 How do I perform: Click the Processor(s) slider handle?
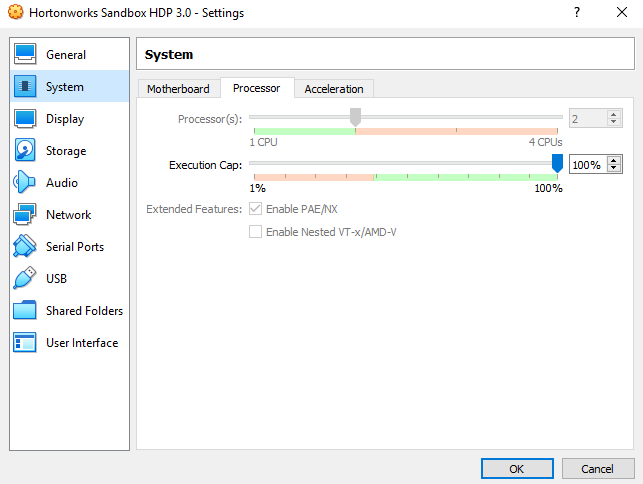[356, 117]
